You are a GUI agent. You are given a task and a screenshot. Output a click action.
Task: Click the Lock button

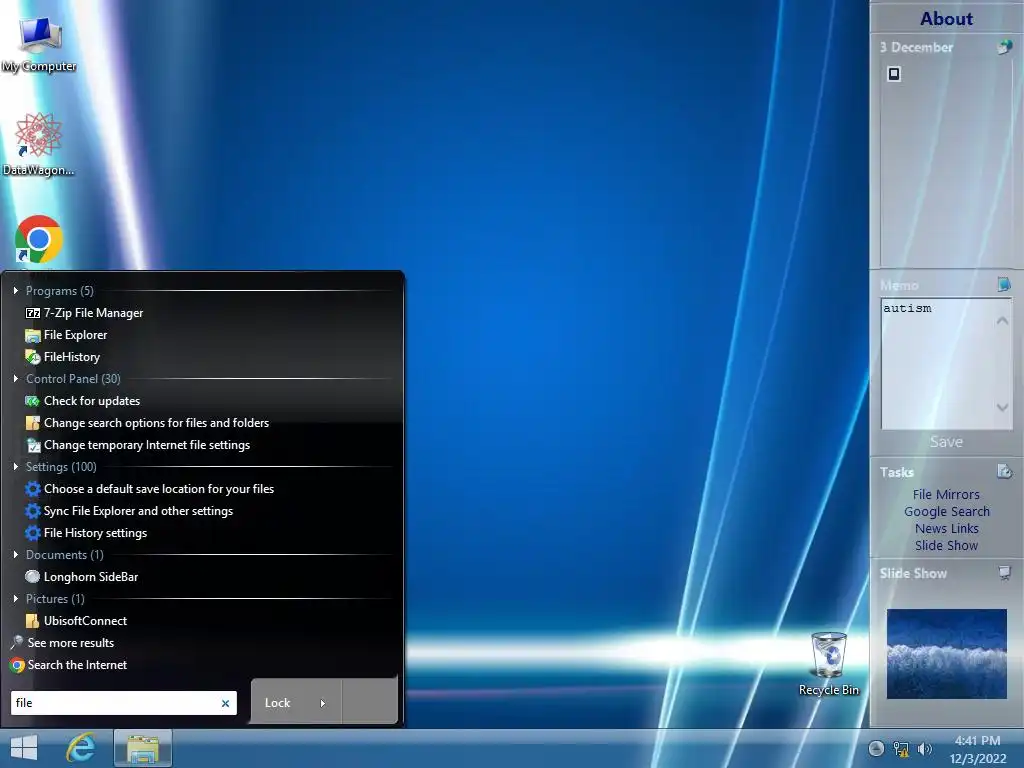[278, 703]
